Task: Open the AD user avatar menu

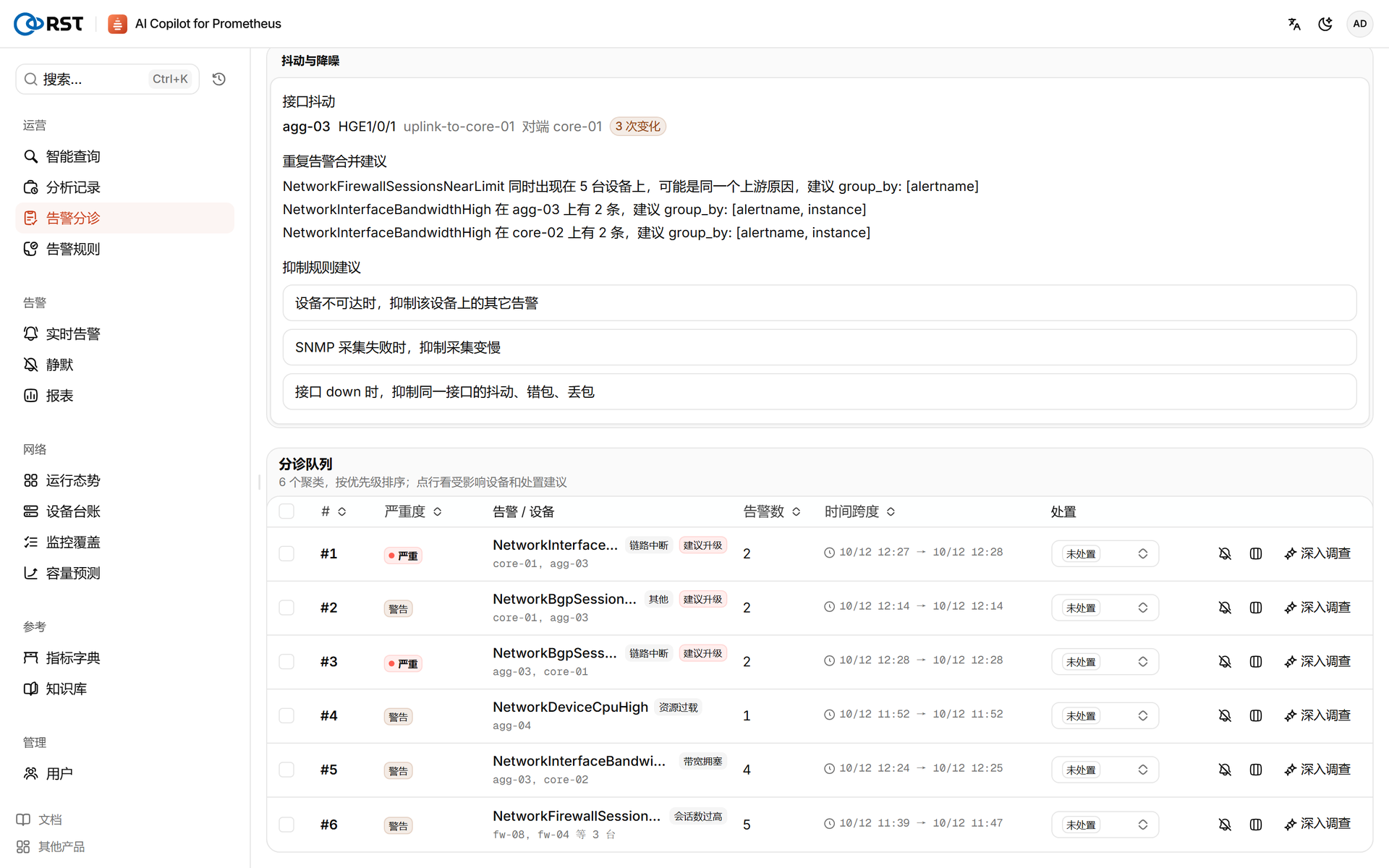Action: [x=1360, y=24]
